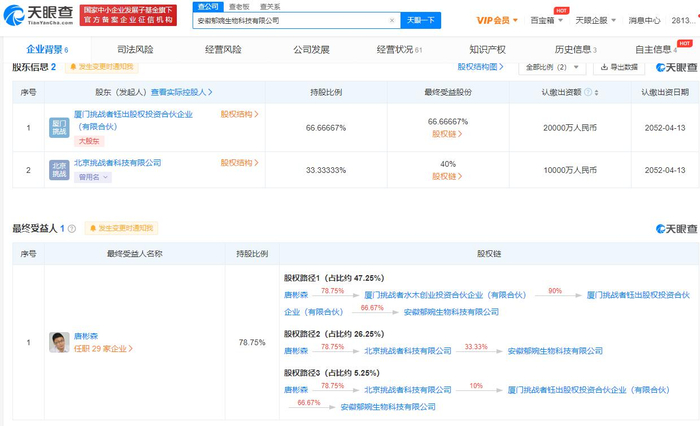Open 唐彬森's profile photo
The width and height of the screenshot is (700, 426).
click(x=60, y=342)
